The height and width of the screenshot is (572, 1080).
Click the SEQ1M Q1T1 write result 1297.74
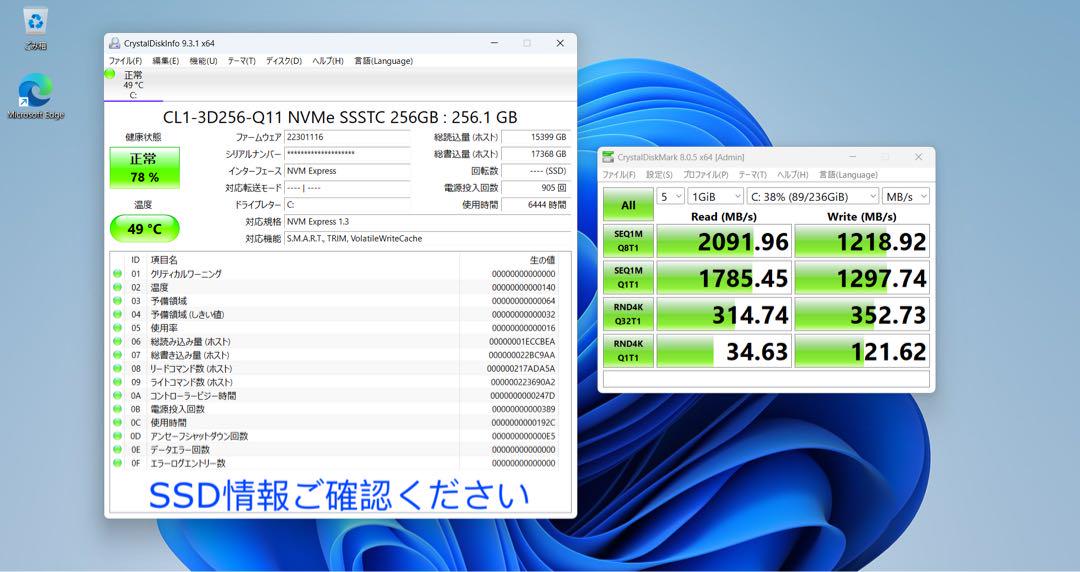click(862, 278)
